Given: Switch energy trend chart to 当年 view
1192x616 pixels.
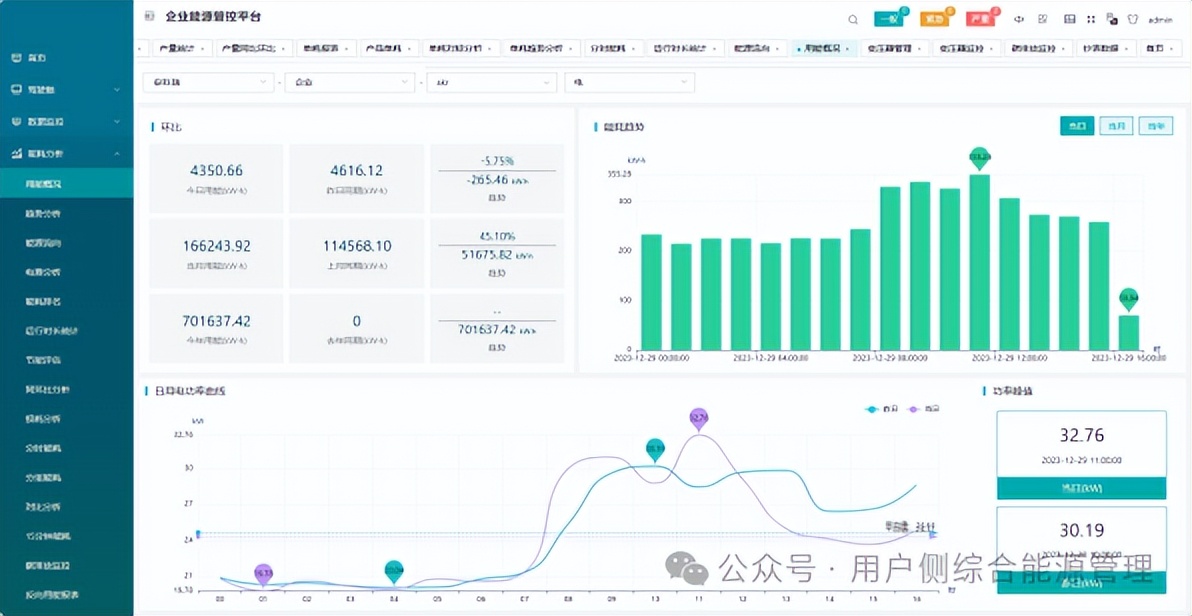Looking at the screenshot, I should (1155, 125).
